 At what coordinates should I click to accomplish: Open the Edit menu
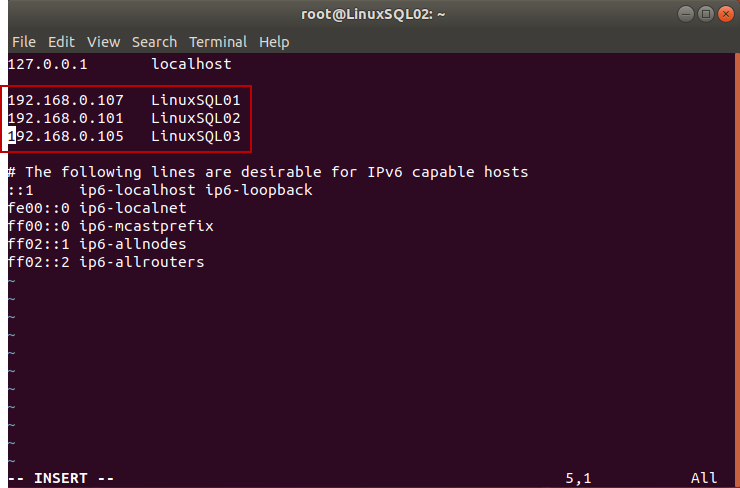[x=61, y=42]
